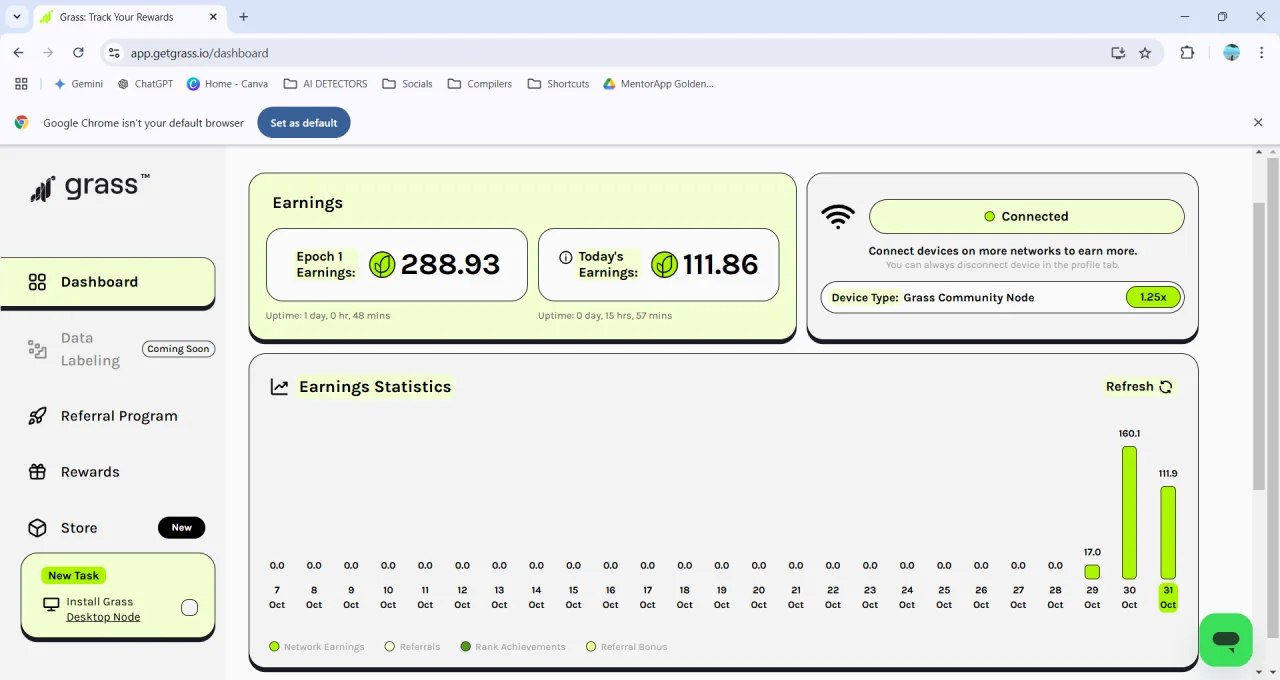Click the 1.25x multiplier badge

[x=1153, y=297]
